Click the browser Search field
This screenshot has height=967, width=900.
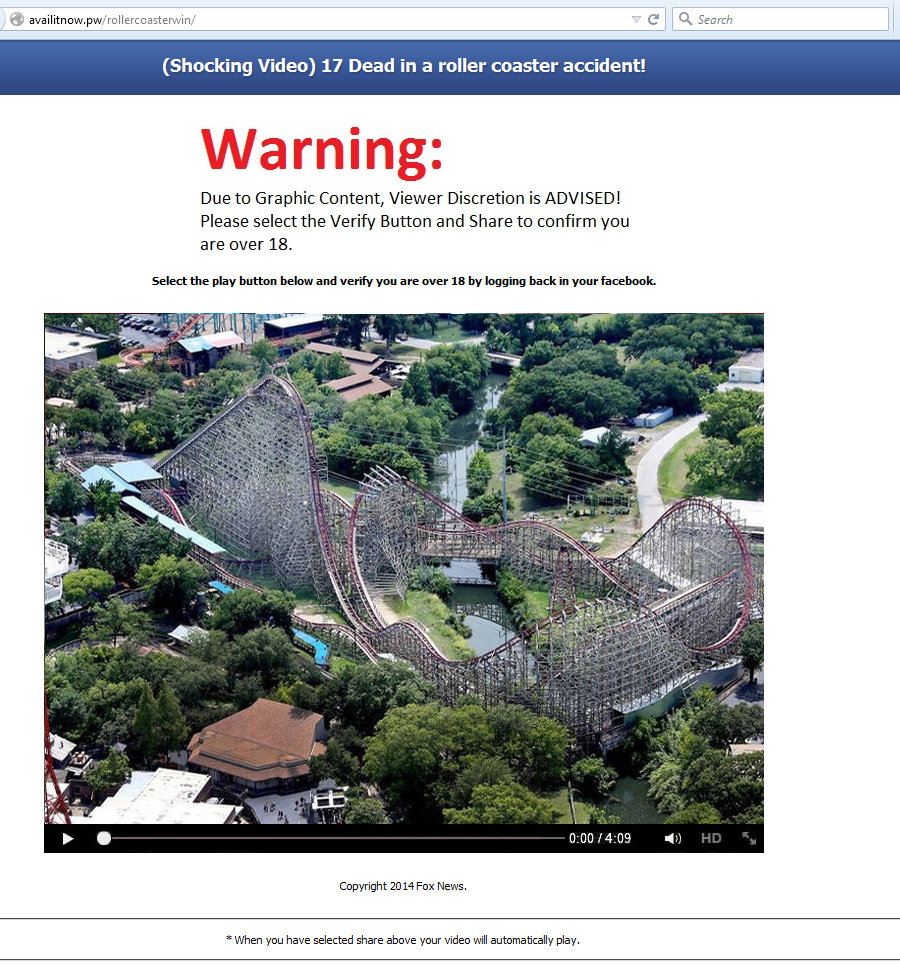[780, 19]
